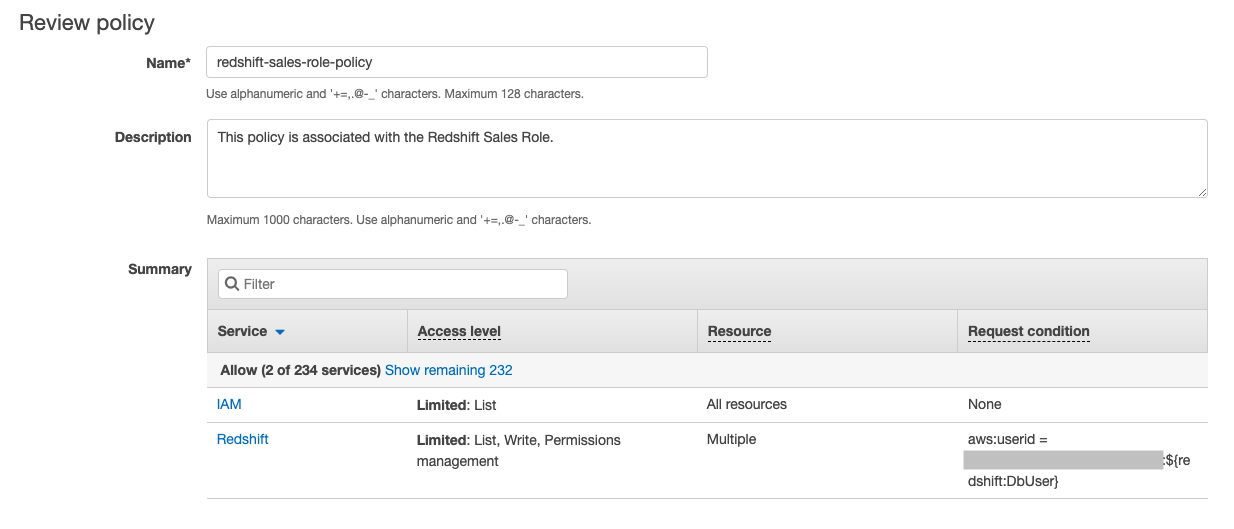Open the IAM service link
The width and height of the screenshot is (1234, 529).
229,405
